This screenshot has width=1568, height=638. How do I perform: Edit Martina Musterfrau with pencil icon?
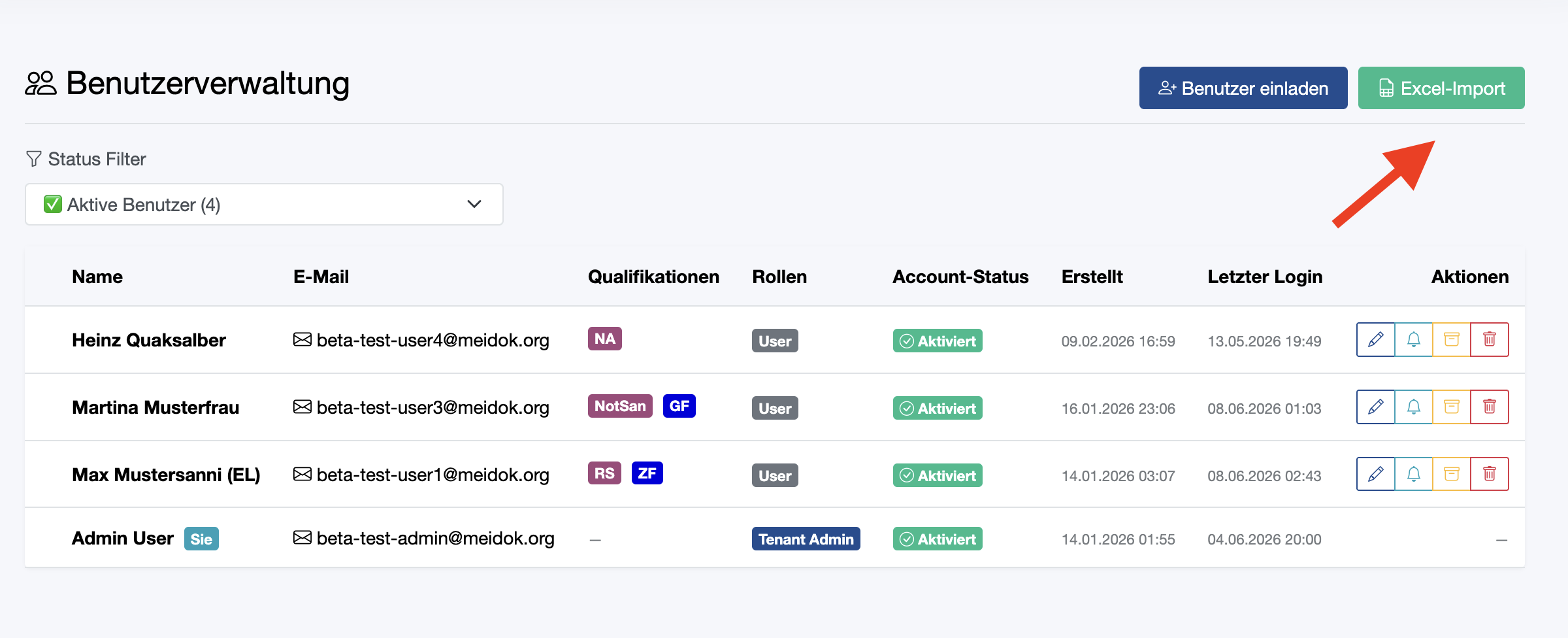click(1375, 407)
